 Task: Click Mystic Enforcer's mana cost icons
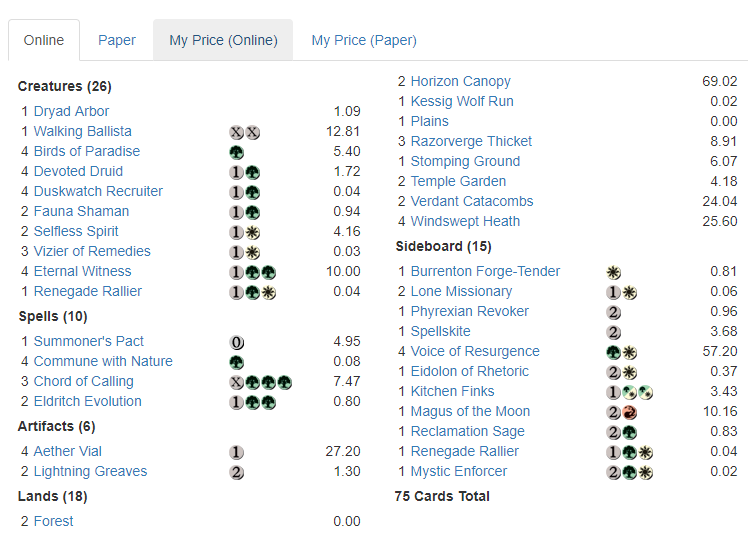[630, 471]
